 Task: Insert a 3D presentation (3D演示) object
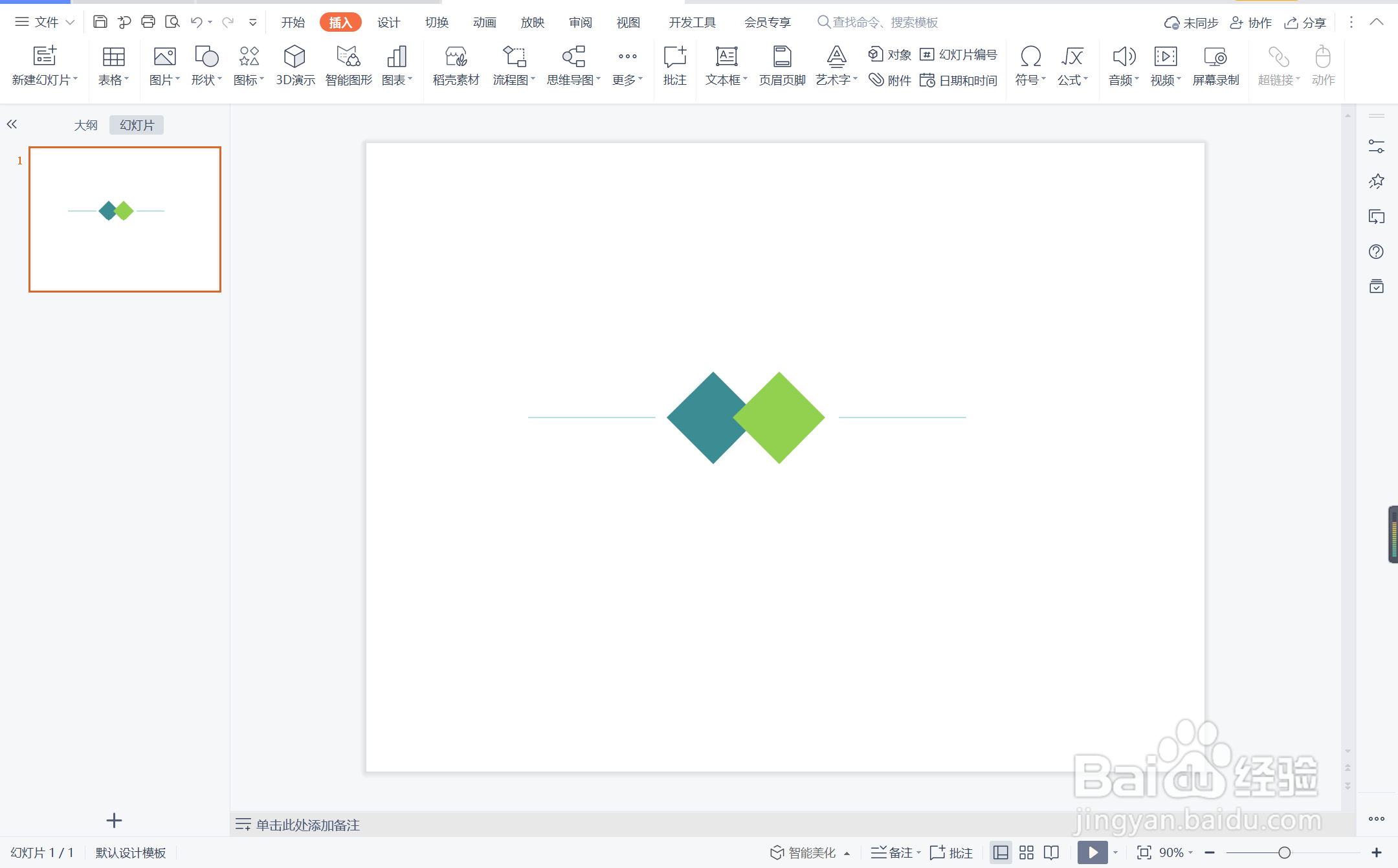294,65
